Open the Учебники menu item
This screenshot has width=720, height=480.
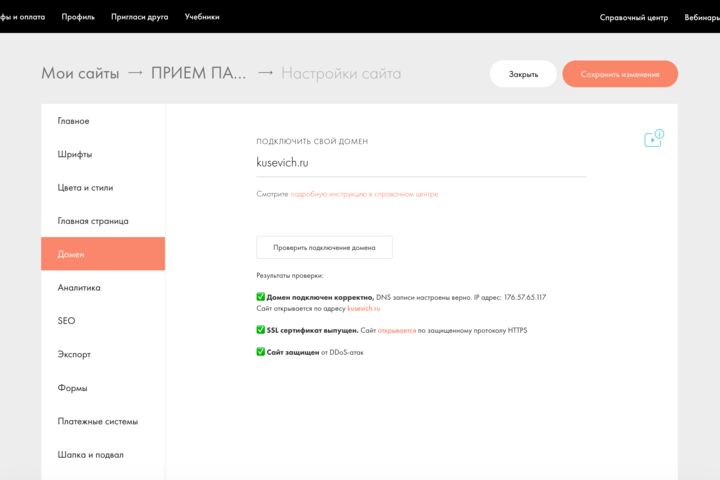pyautogui.click(x=202, y=17)
